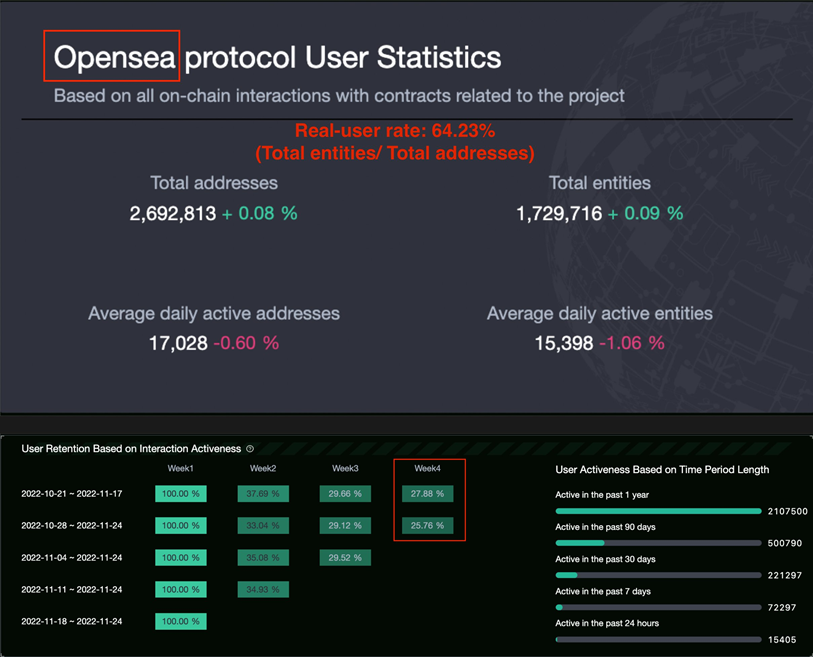The image size is (813, 657).
Task: Select the 2022-10-21 ~ 2022-11-17 row label
Action: pos(72,494)
